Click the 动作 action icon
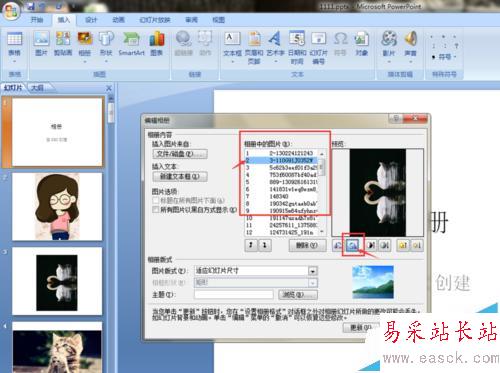 tap(205, 43)
